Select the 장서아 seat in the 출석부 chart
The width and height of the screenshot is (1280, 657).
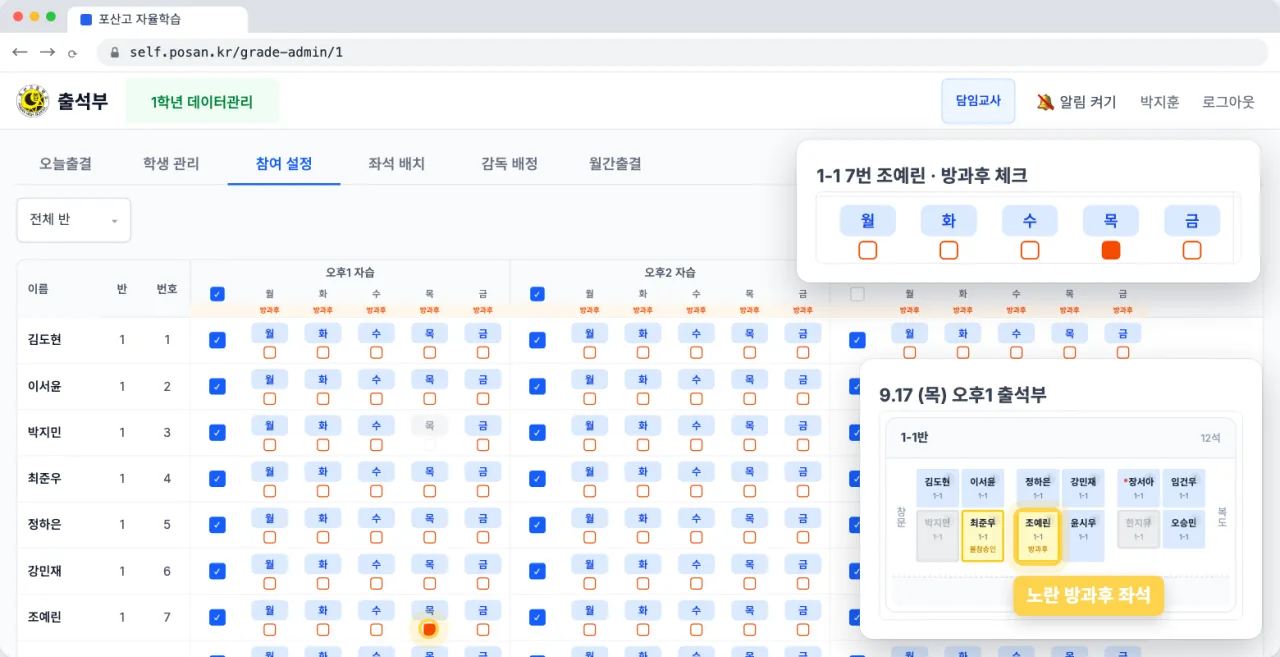coord(1139,487)
